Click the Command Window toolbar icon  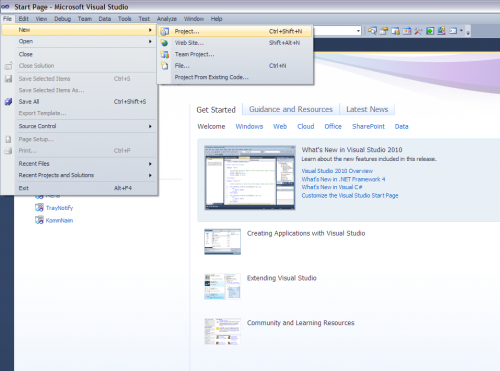pos(453,31)
